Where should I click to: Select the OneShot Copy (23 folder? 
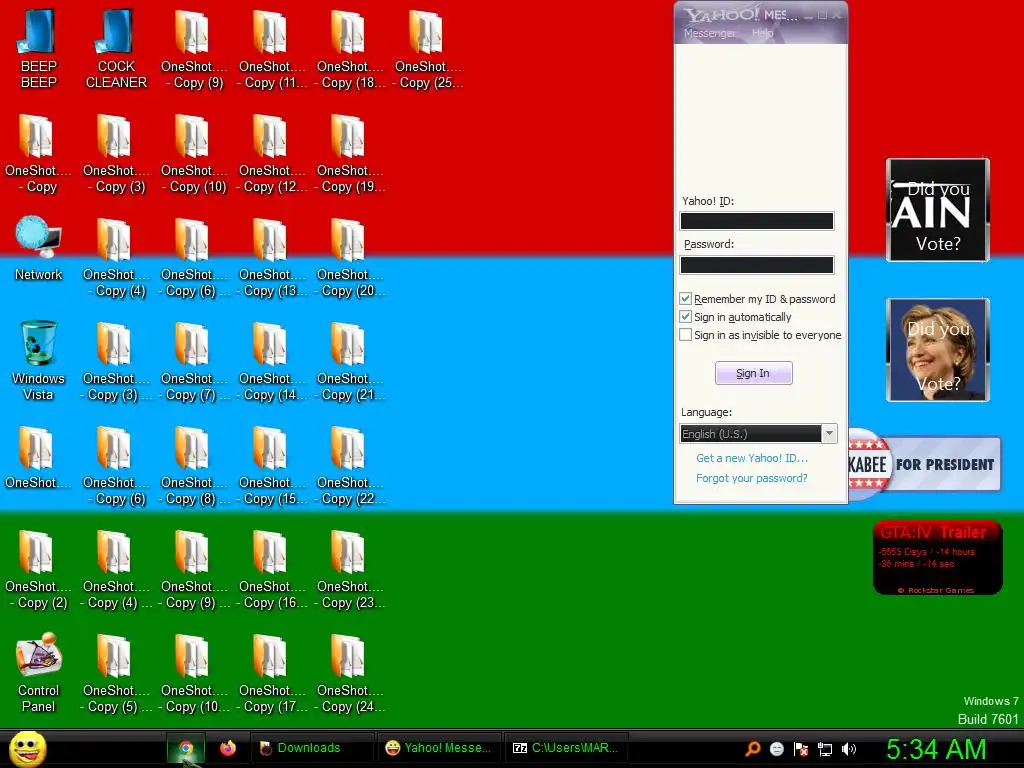coord(350,569)
